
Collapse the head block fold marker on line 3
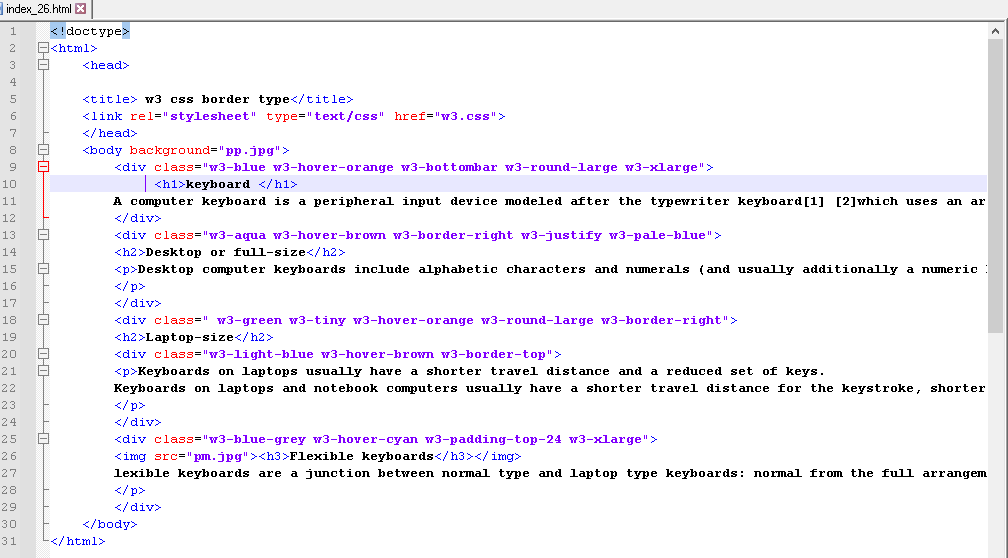(43, 65)
